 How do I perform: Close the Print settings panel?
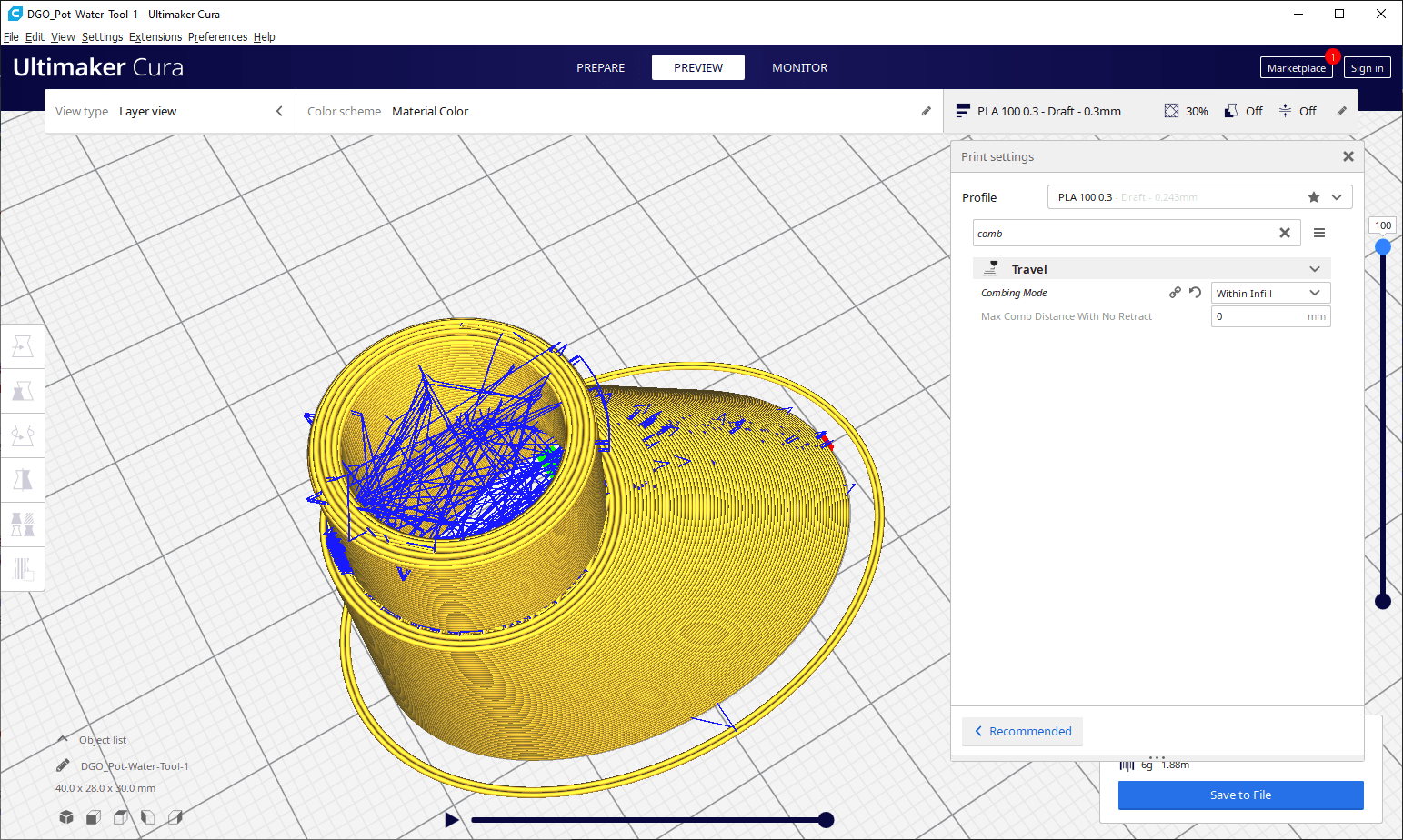[1348, 156]
